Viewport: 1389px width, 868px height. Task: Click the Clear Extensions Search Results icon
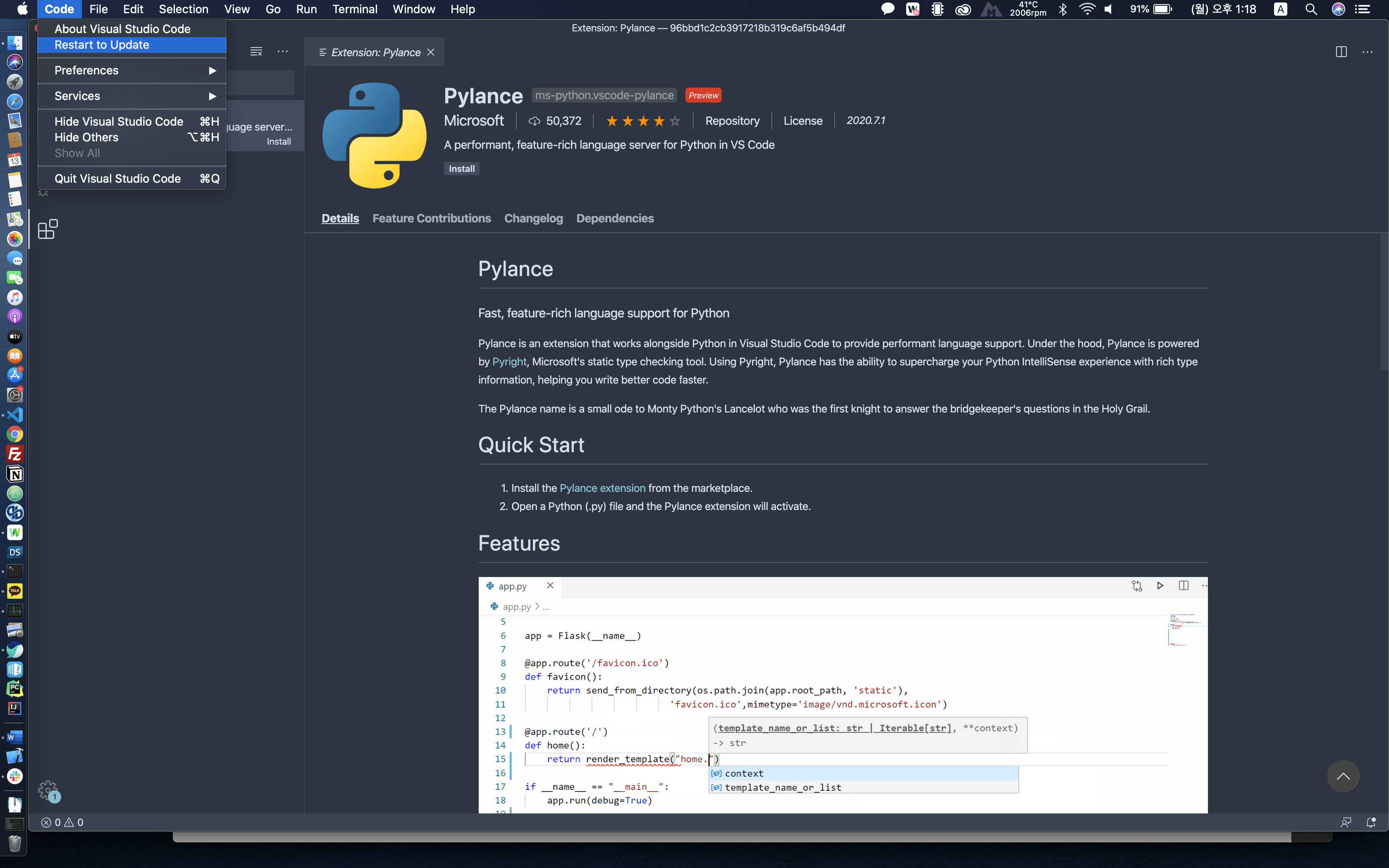click(x=256, y=52)
